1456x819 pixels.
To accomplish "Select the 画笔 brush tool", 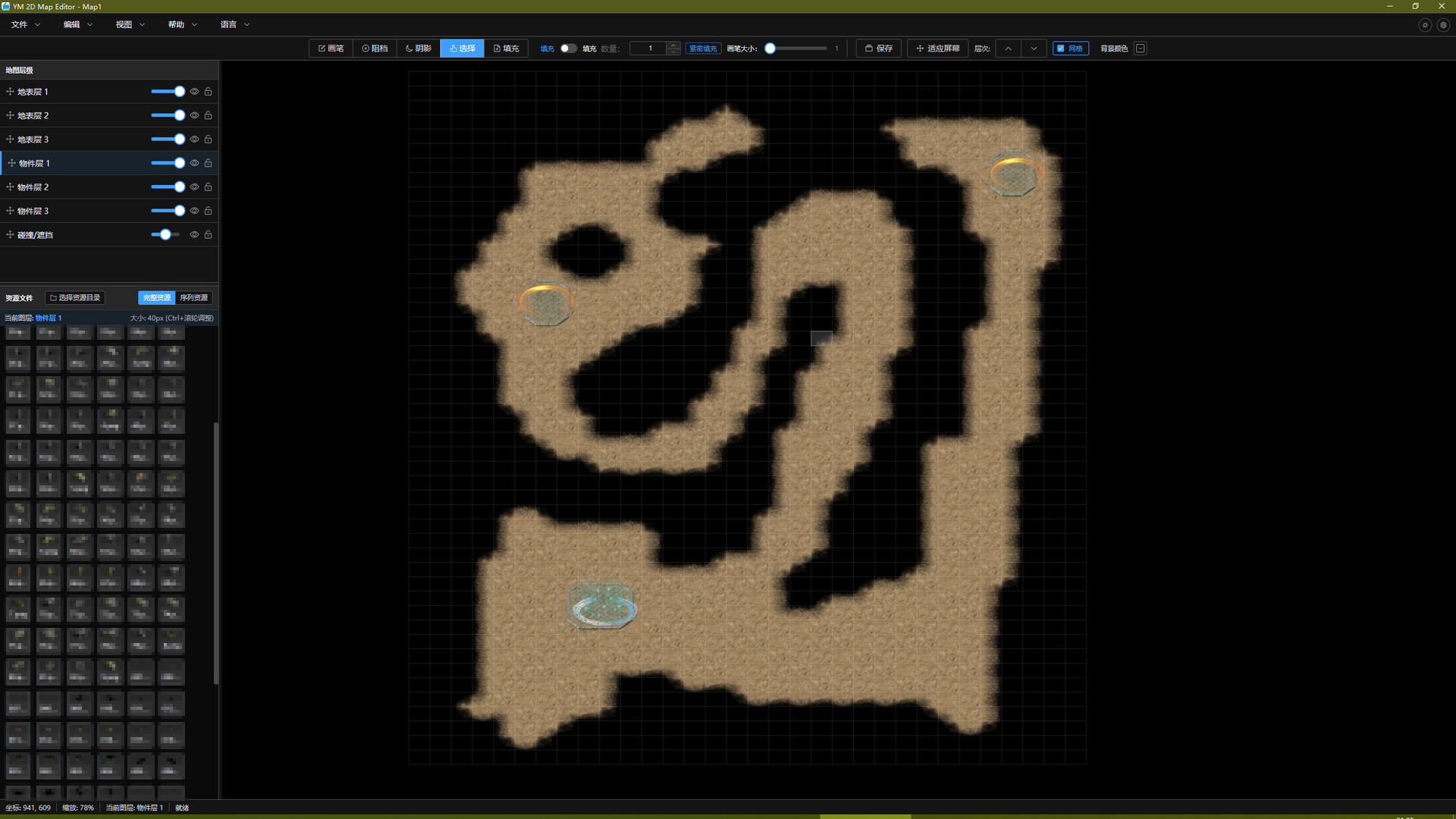I will [331, 49].
